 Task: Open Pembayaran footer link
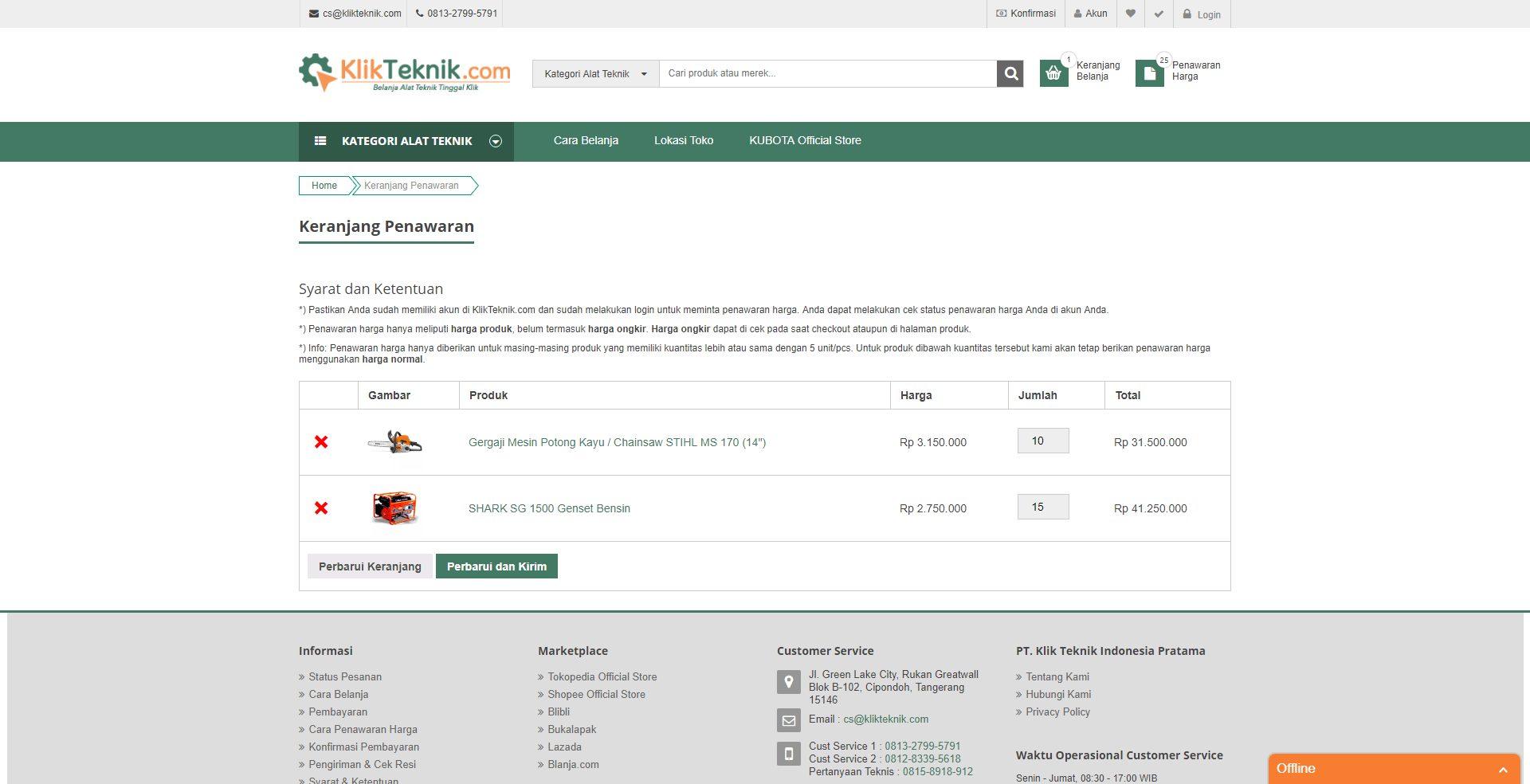[x=338, y=711]
